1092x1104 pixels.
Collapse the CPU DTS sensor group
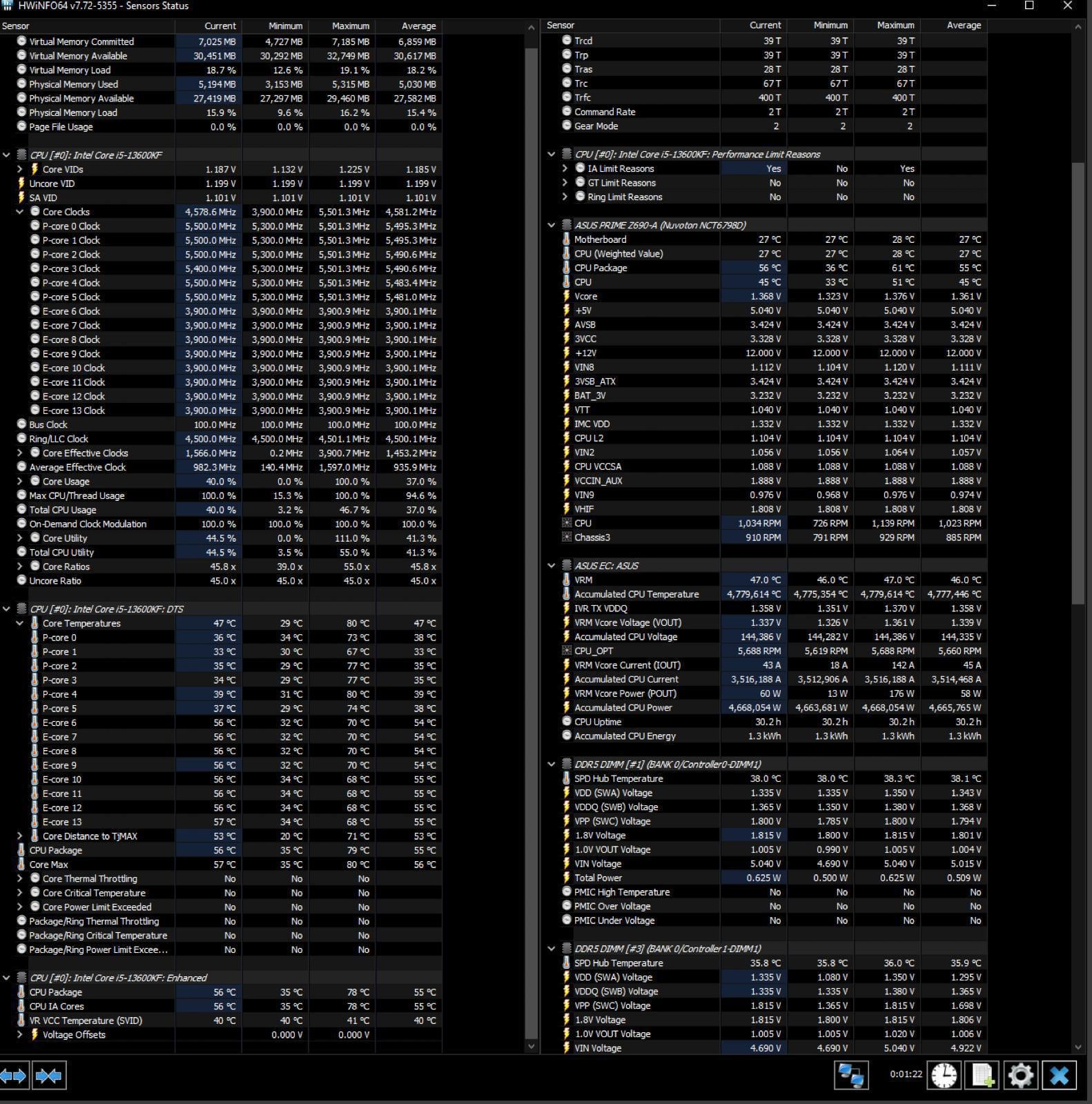click(6, 609)
